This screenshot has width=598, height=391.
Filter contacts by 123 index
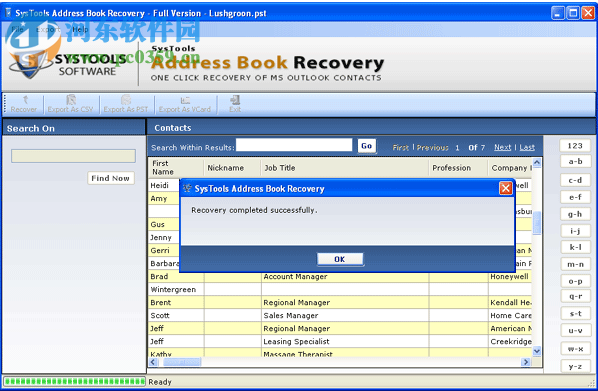pyautogui.click(x=575, y=145)
